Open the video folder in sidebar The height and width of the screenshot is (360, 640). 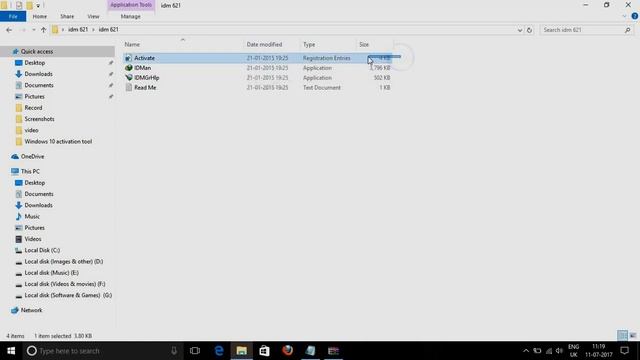pos(31,130)
